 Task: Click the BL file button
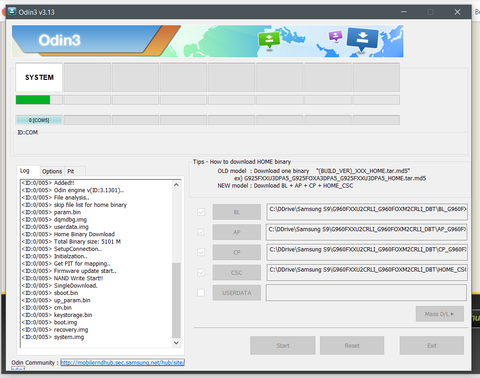pyautogui.click(x=237, y=212)
